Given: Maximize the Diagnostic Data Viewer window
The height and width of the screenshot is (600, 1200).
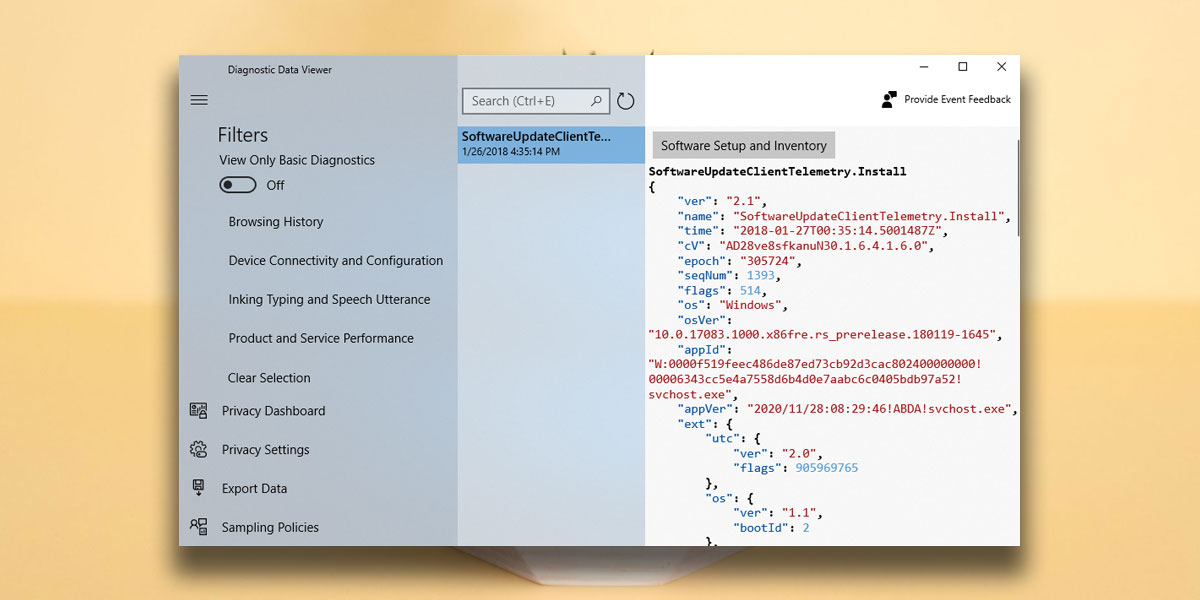Looking at the screenshot, I should (x=962, y=67).
